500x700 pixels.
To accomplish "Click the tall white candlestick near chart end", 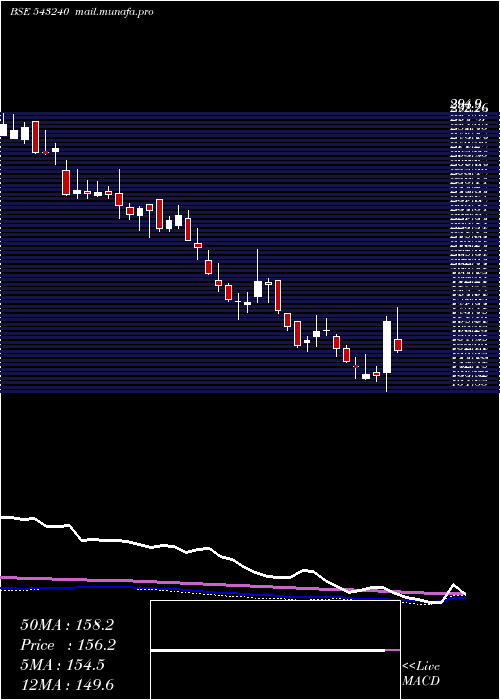I will (387, 347).
